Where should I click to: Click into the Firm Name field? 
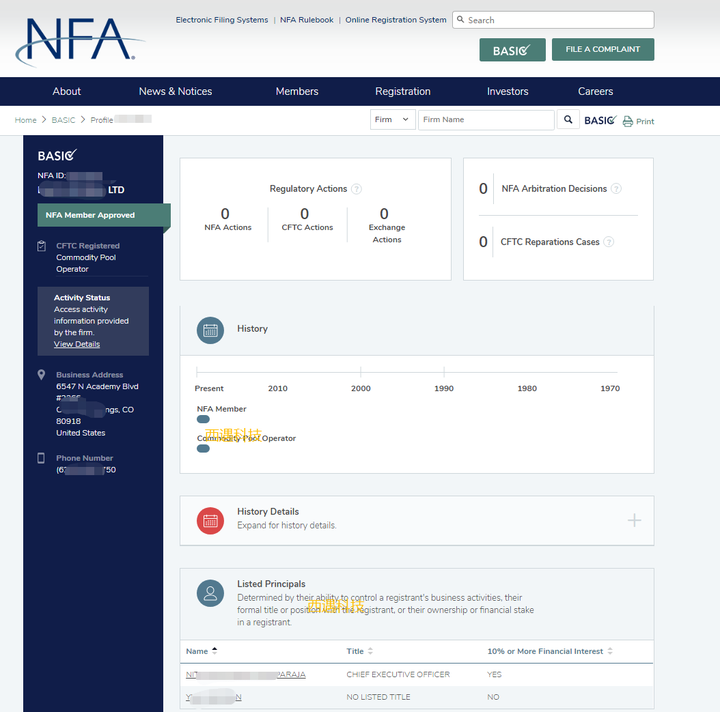[x=486, y=120]
